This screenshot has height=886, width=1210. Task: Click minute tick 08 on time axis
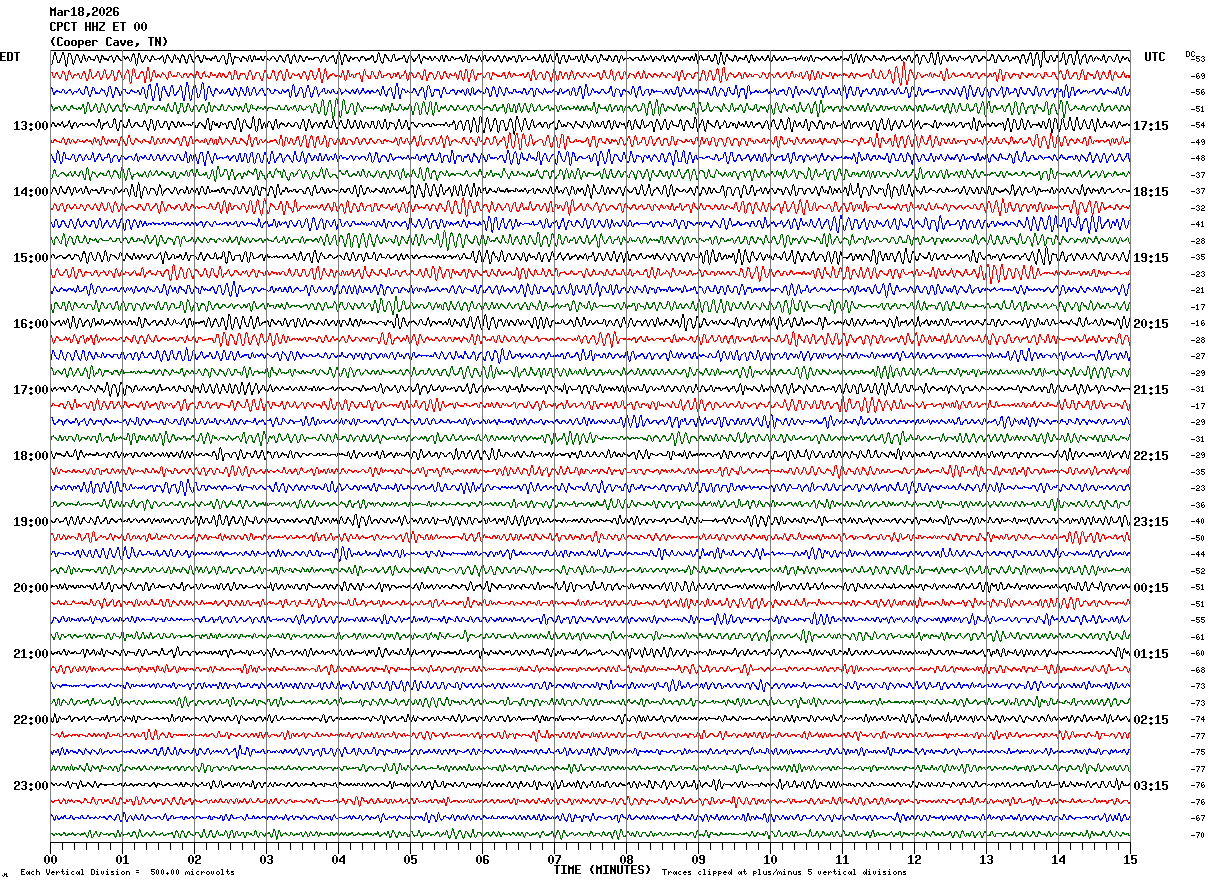626,859
